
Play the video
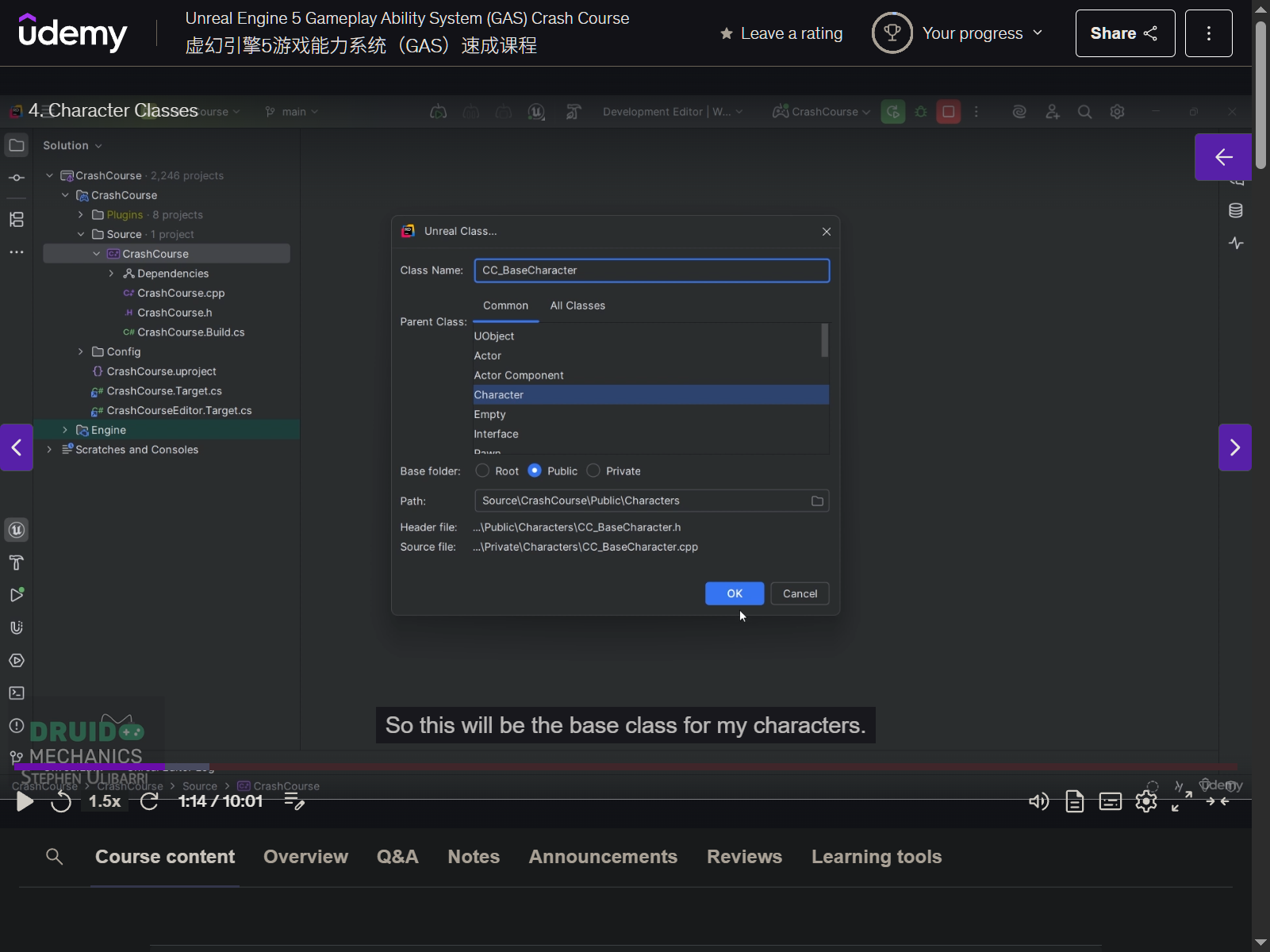pos(25,801)
